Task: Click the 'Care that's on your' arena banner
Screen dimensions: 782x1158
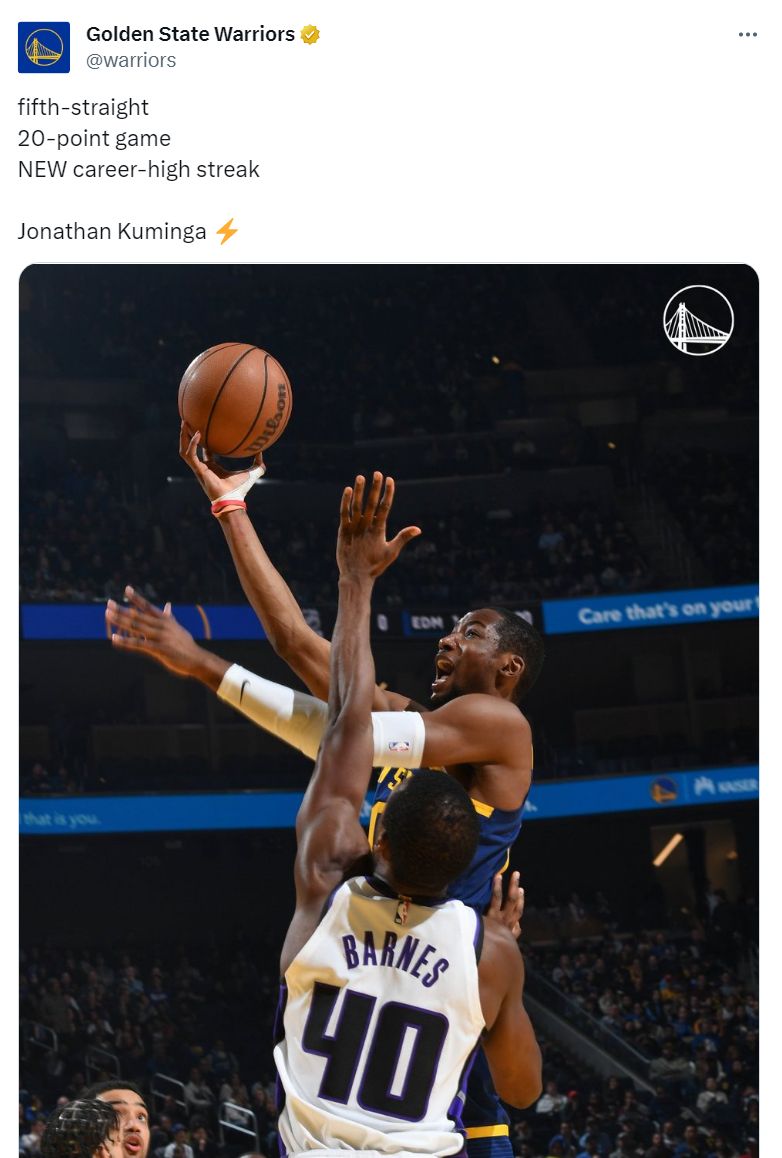Action: [650, 610]
